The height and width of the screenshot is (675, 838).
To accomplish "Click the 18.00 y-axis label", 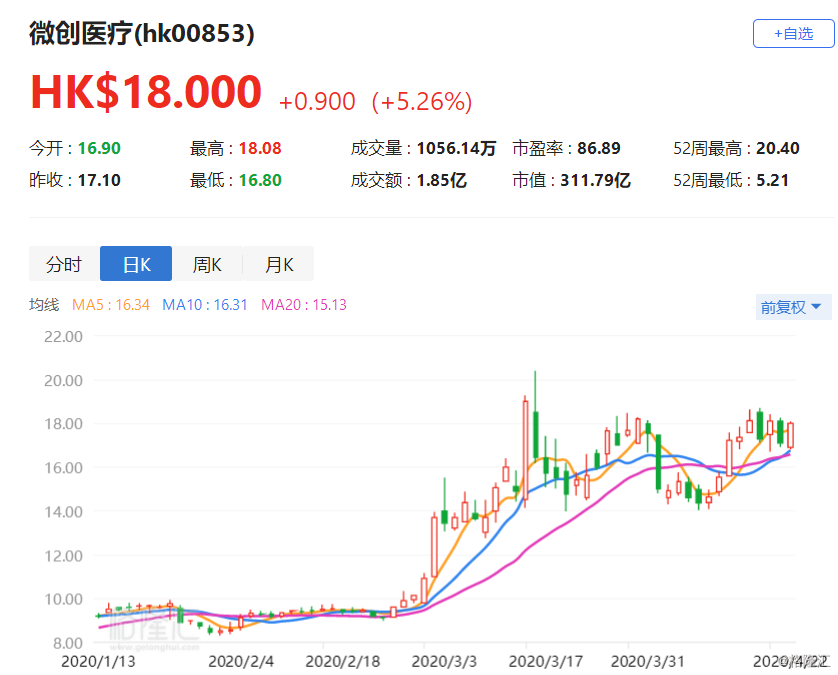I will point(63,424).
